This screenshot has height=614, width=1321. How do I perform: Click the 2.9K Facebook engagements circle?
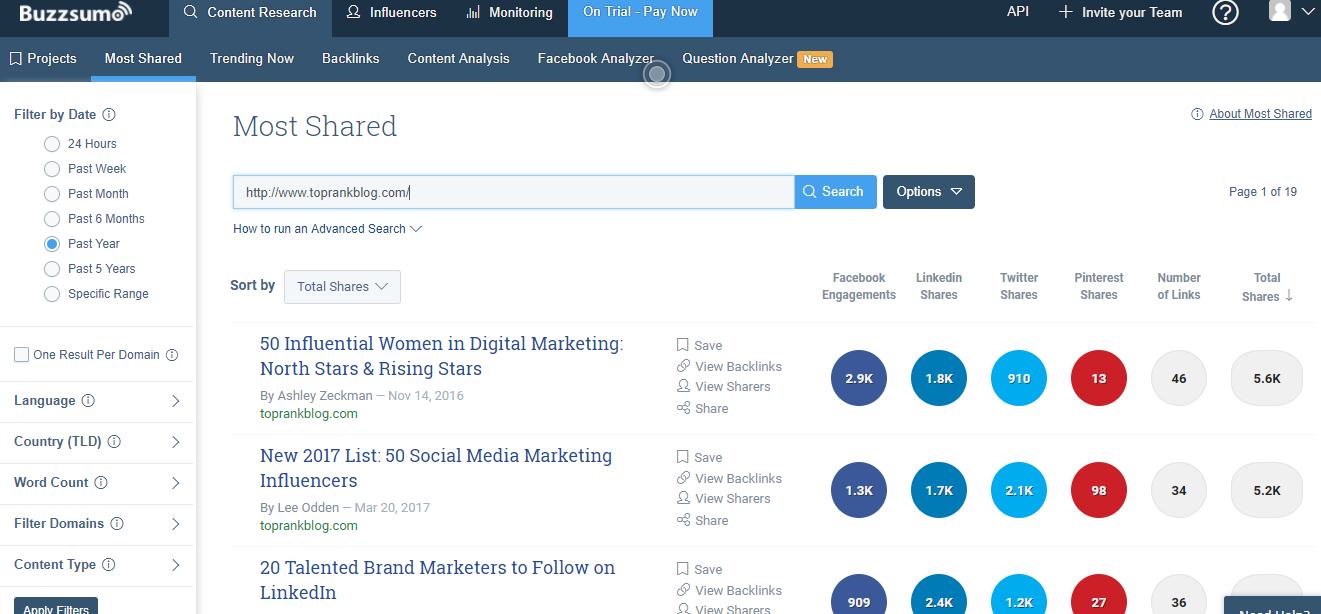[x=859, y=378]
